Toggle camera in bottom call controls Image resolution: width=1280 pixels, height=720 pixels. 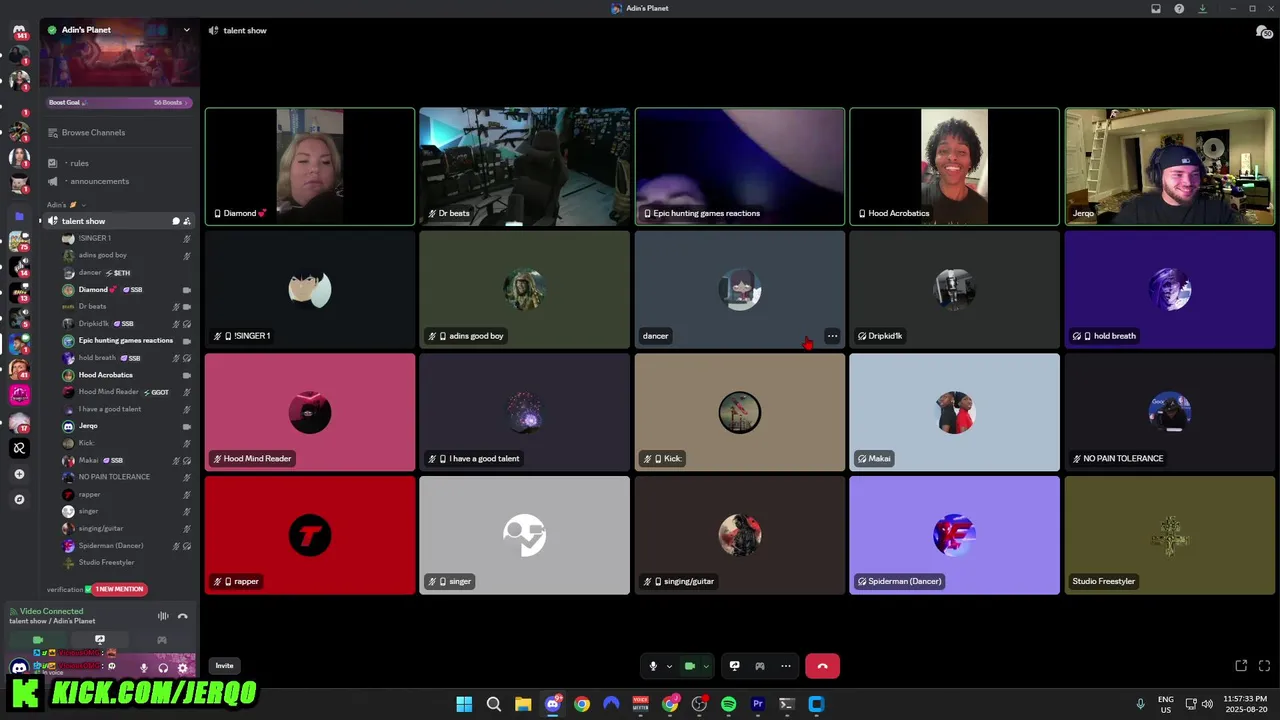click(689, 666)
